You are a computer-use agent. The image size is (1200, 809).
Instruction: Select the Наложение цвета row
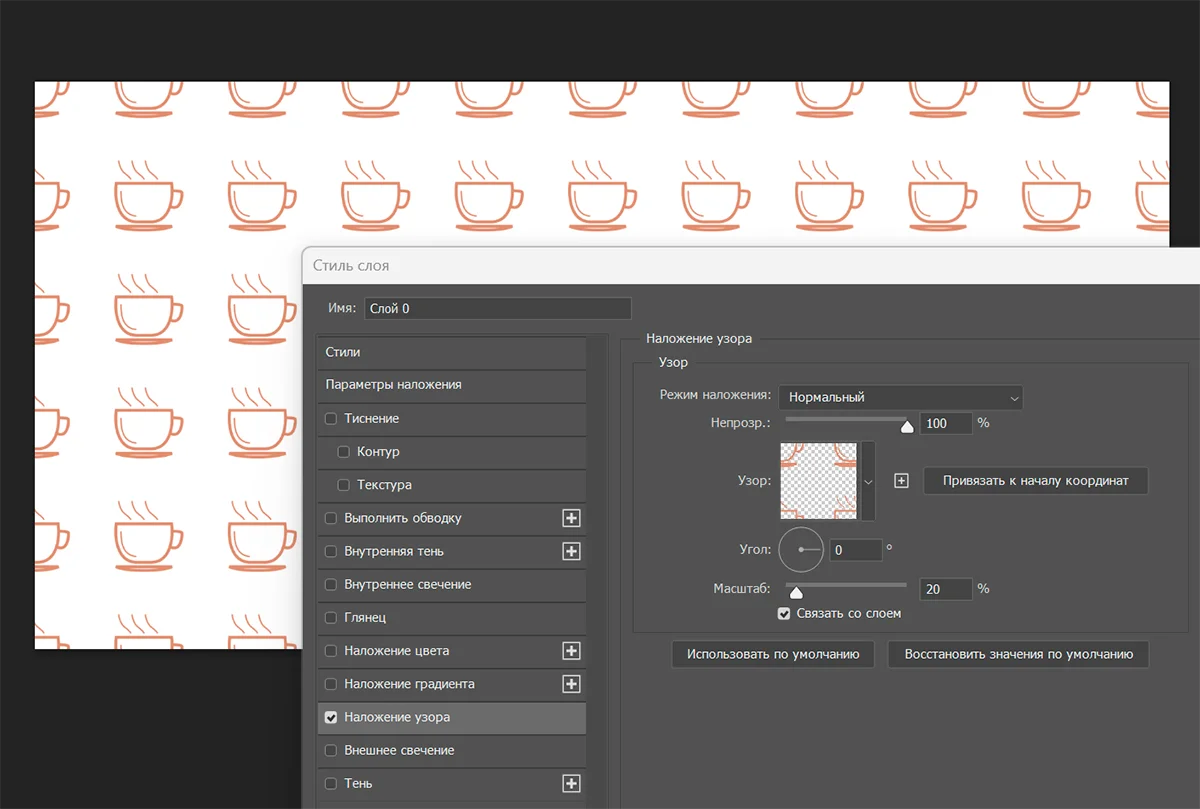452,651
